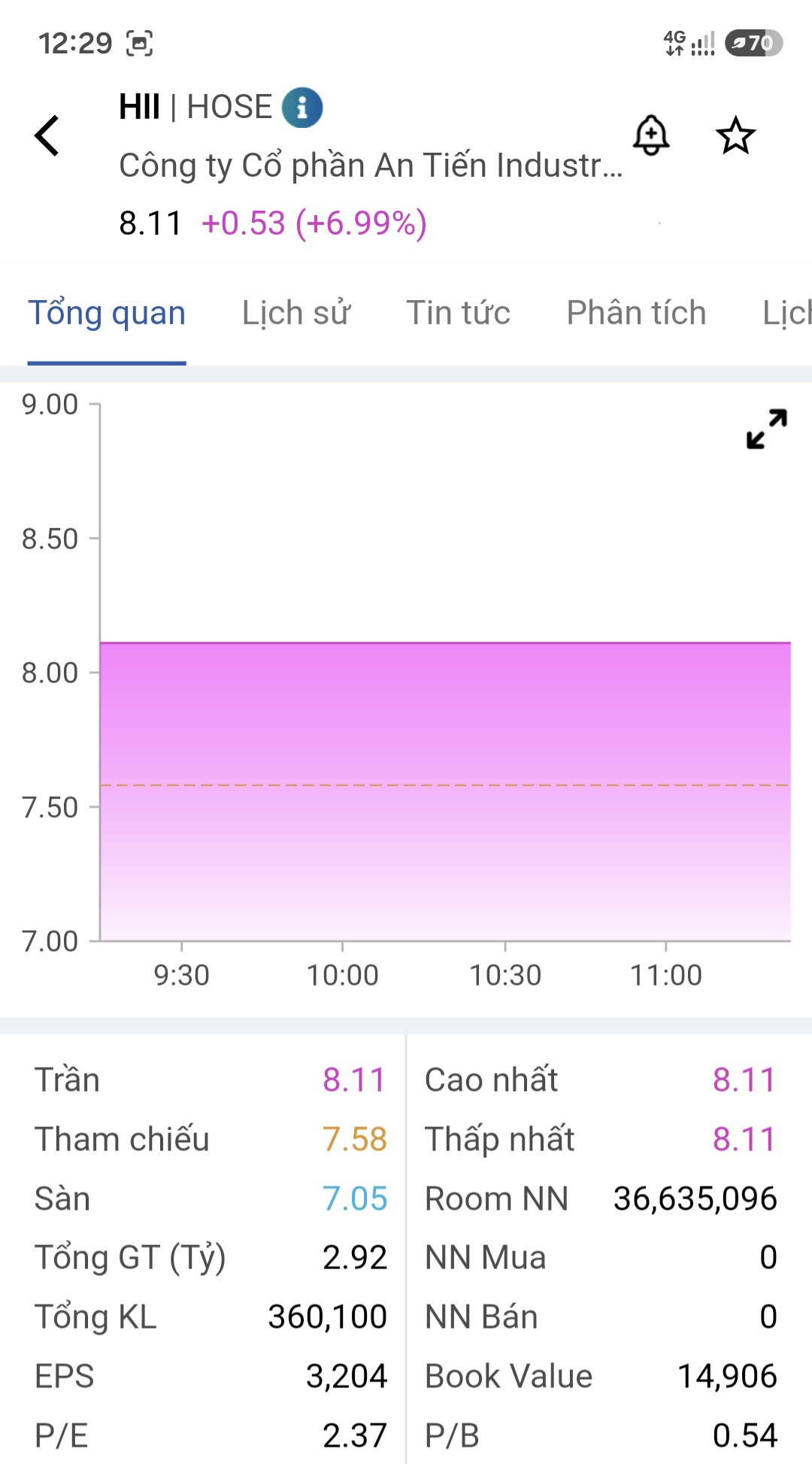Tap the Room NN value 36,635,096
The width and height of the screenshot is (812, 1464).
click(695, 1198)
